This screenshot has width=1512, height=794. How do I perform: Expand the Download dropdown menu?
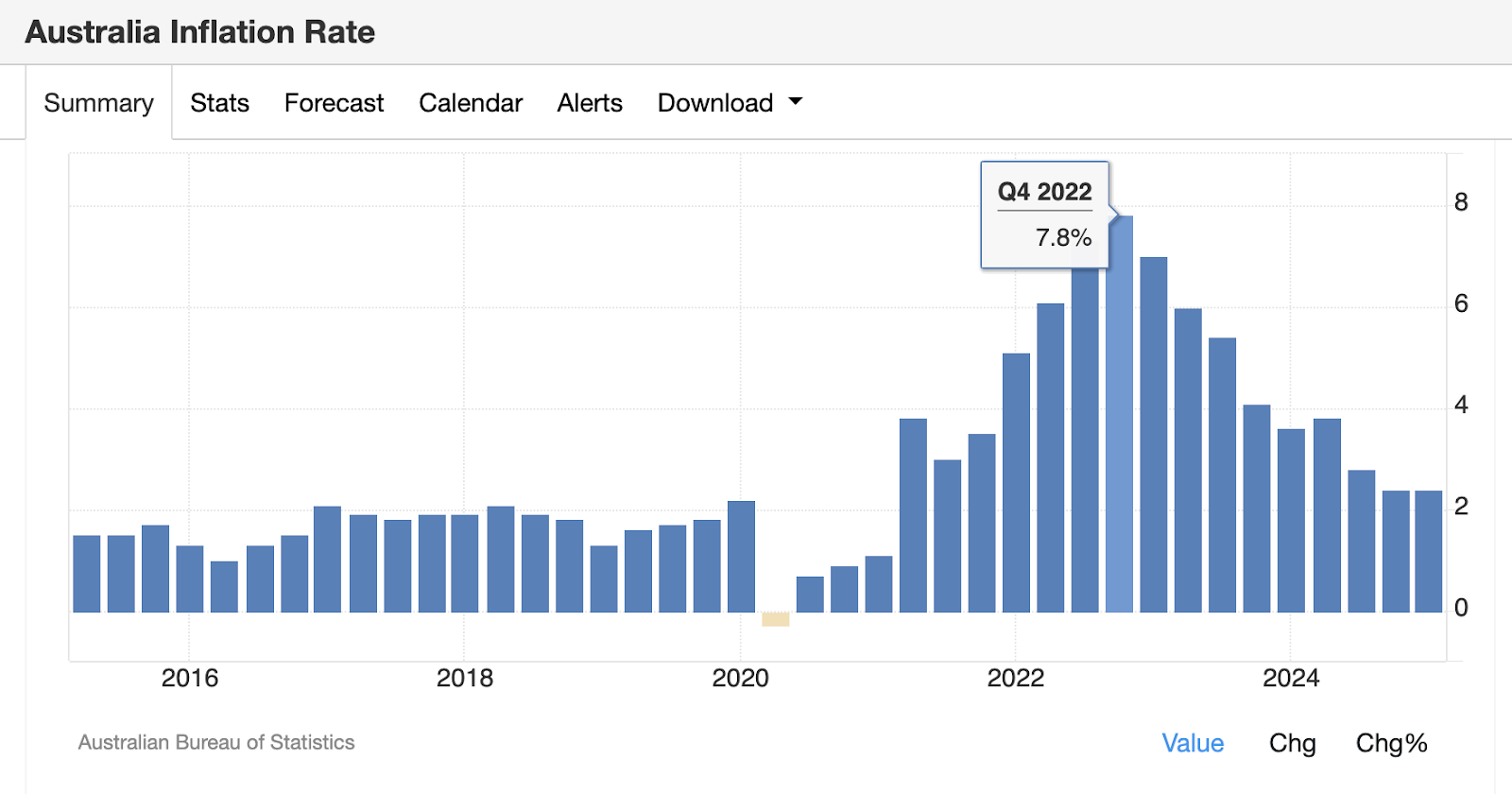[x=730, y=102]
